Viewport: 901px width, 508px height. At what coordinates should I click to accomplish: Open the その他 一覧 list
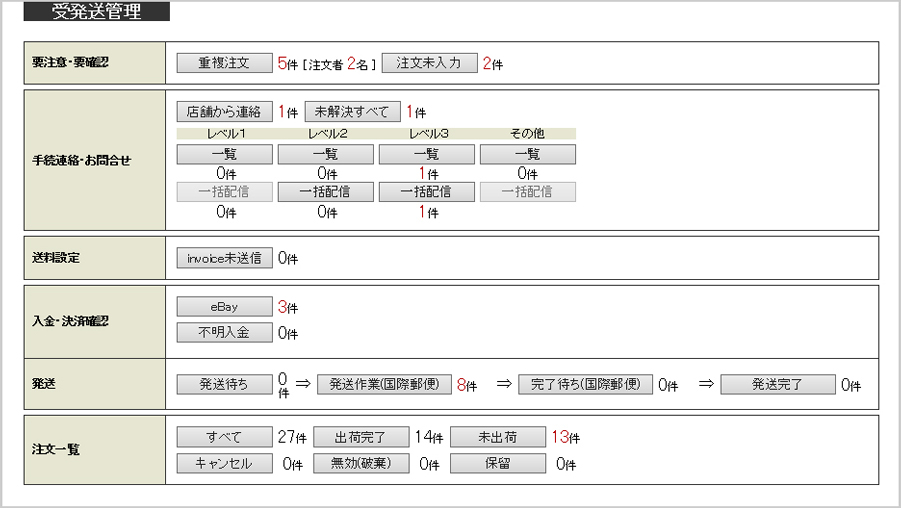[x=527, y=154]
